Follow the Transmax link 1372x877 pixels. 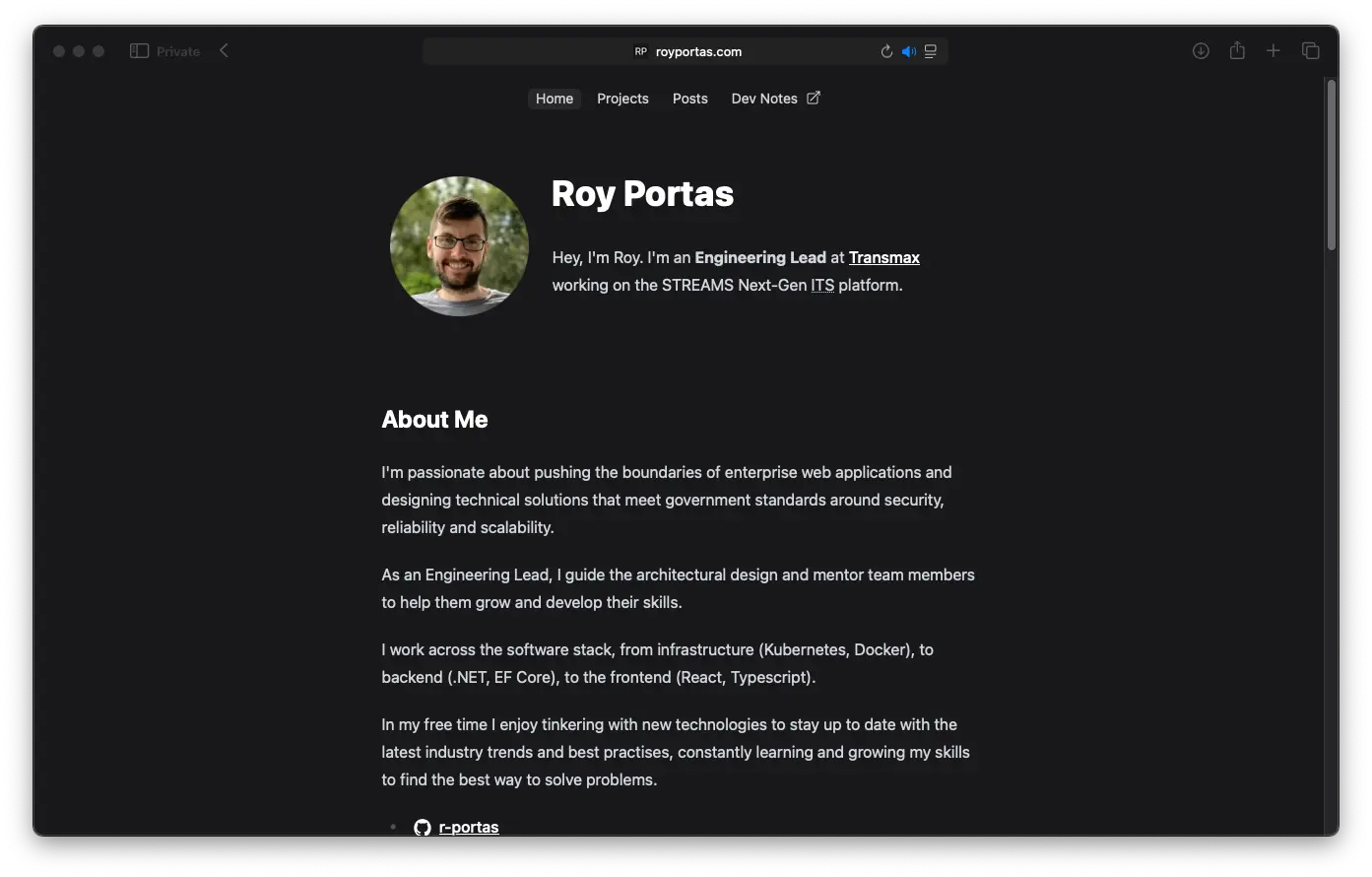883,257
